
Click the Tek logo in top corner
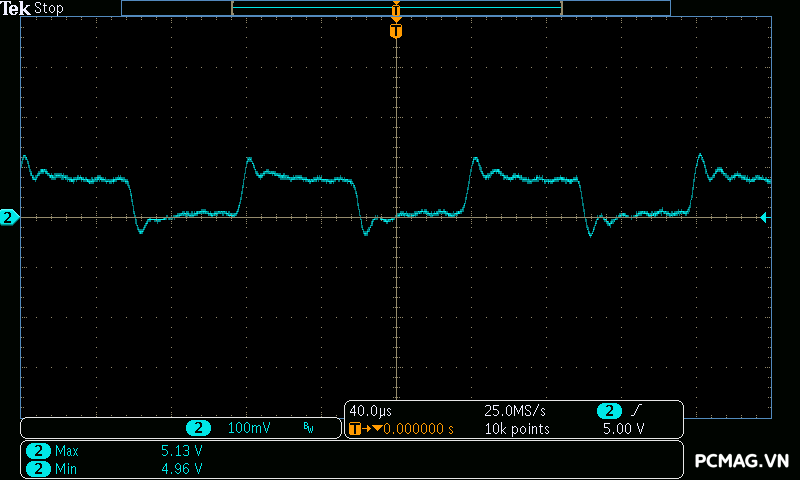coord(16,8)
